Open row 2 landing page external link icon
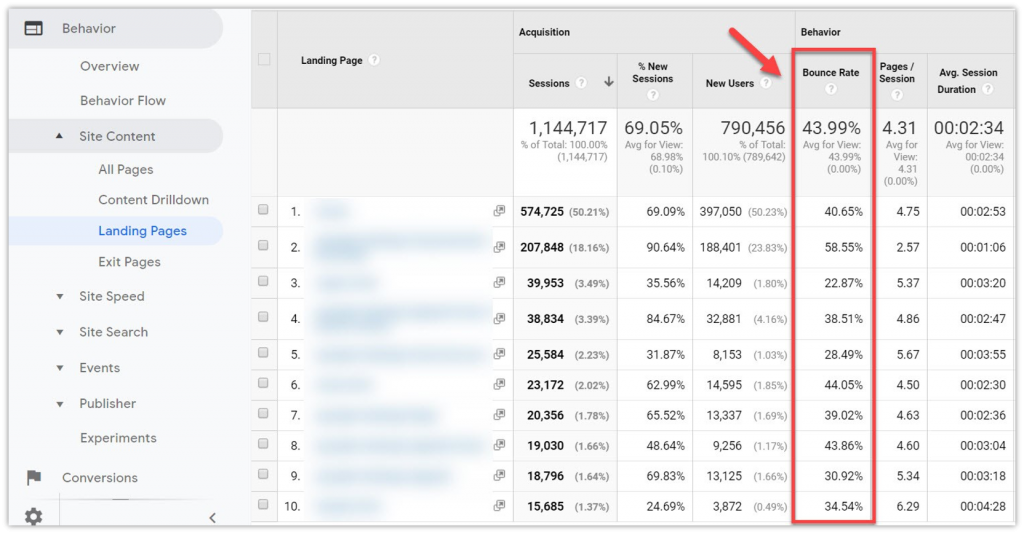This screenshot has width=1024, height=534. coord(499,247)
